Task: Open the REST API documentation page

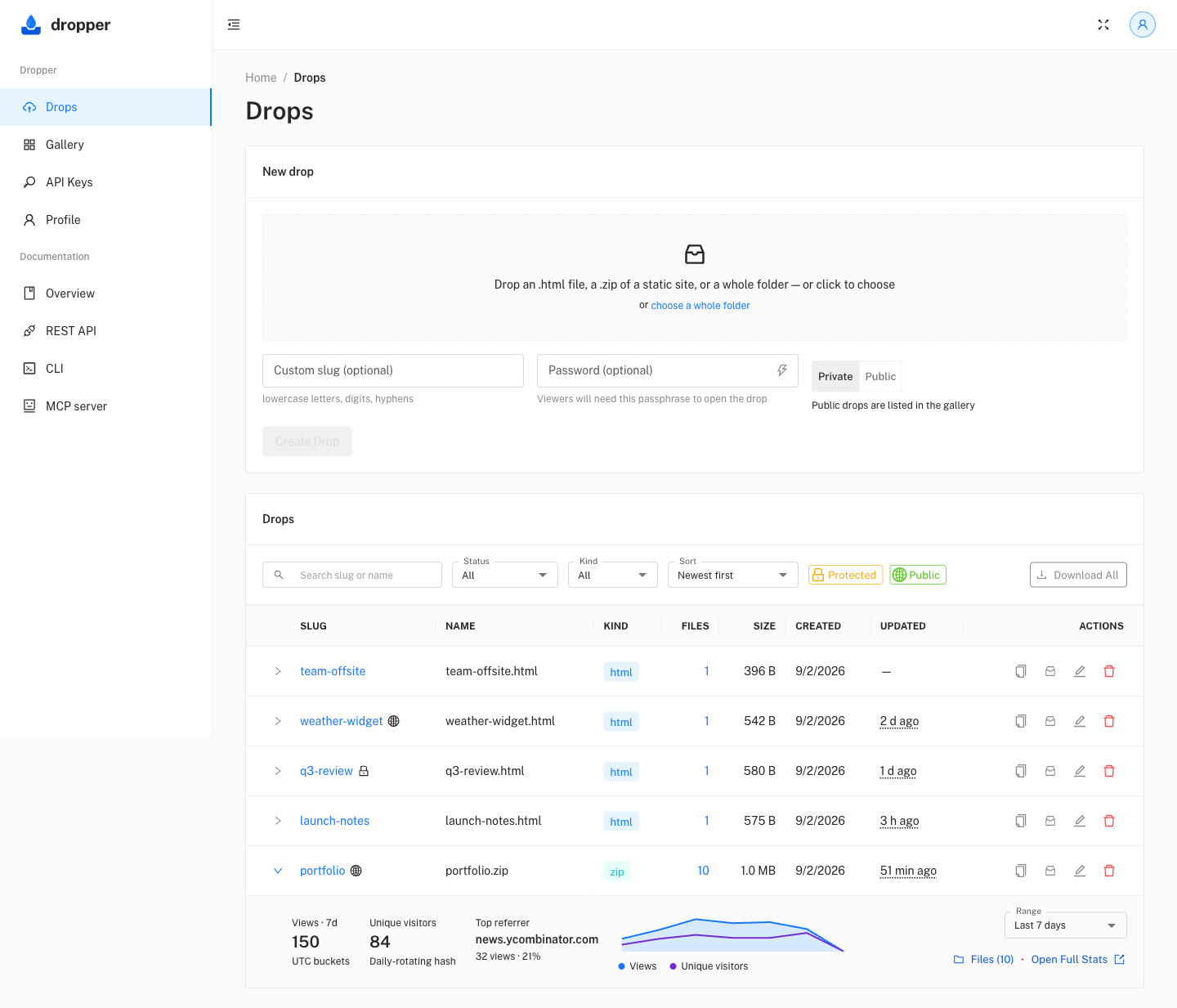Action: pyautogui.click(x=105, y=331)
